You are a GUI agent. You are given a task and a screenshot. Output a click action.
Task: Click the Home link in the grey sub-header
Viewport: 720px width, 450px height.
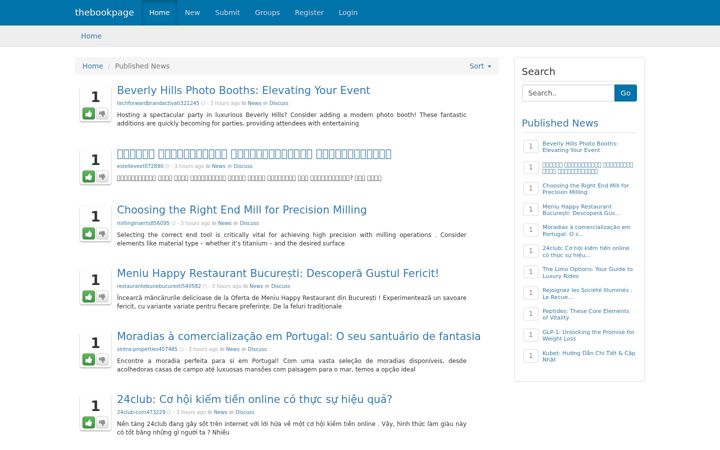pyautogui.click(x=91, y=36)
